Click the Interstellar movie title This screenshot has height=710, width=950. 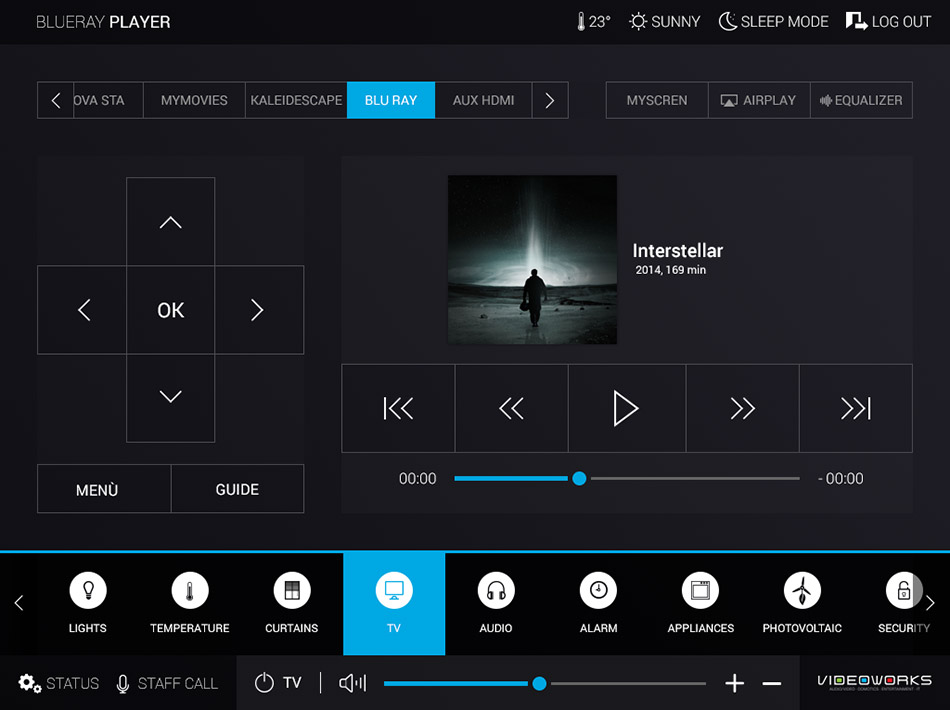pos(677,250)
